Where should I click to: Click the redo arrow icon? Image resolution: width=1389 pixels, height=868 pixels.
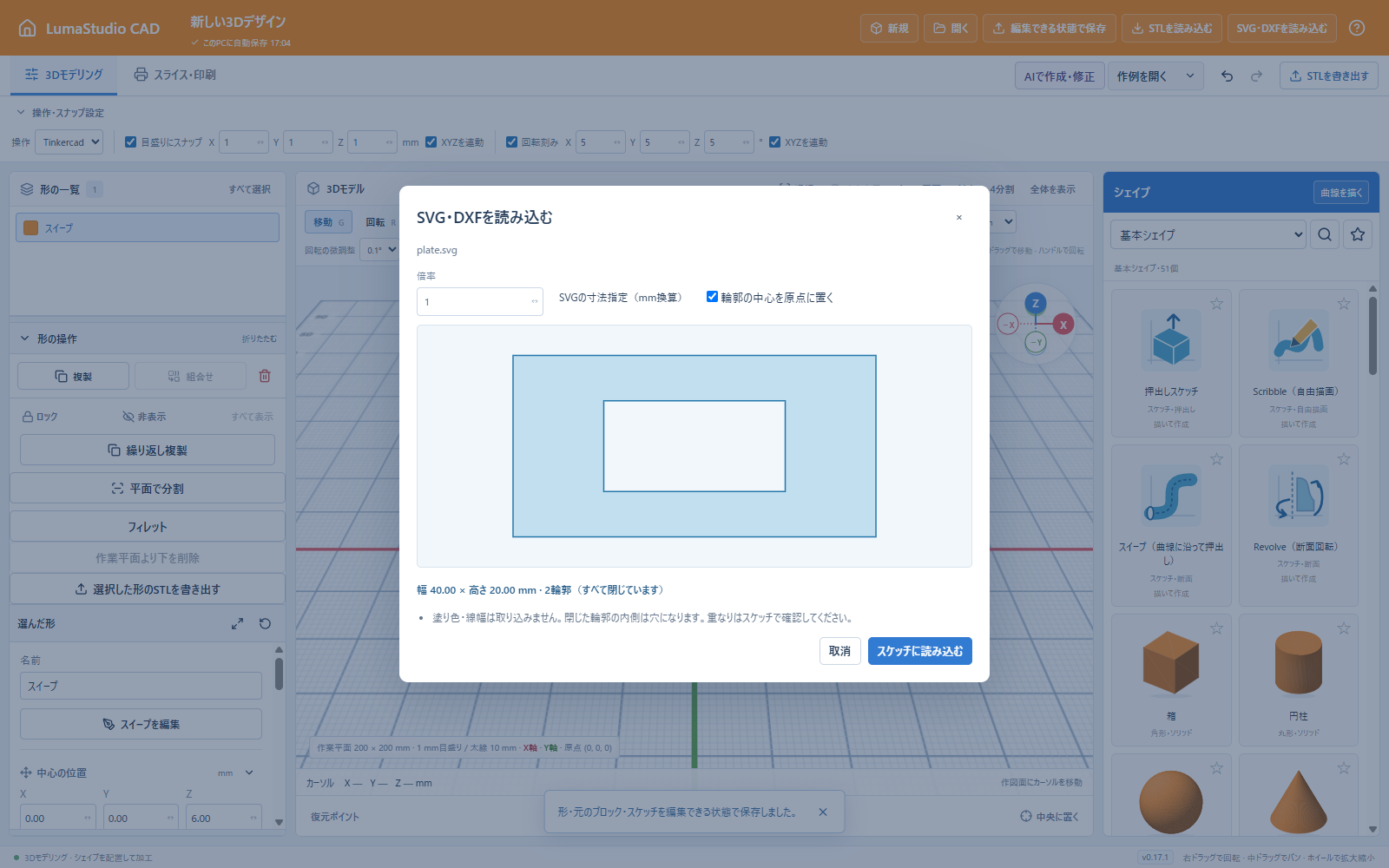click(1256, 76)
